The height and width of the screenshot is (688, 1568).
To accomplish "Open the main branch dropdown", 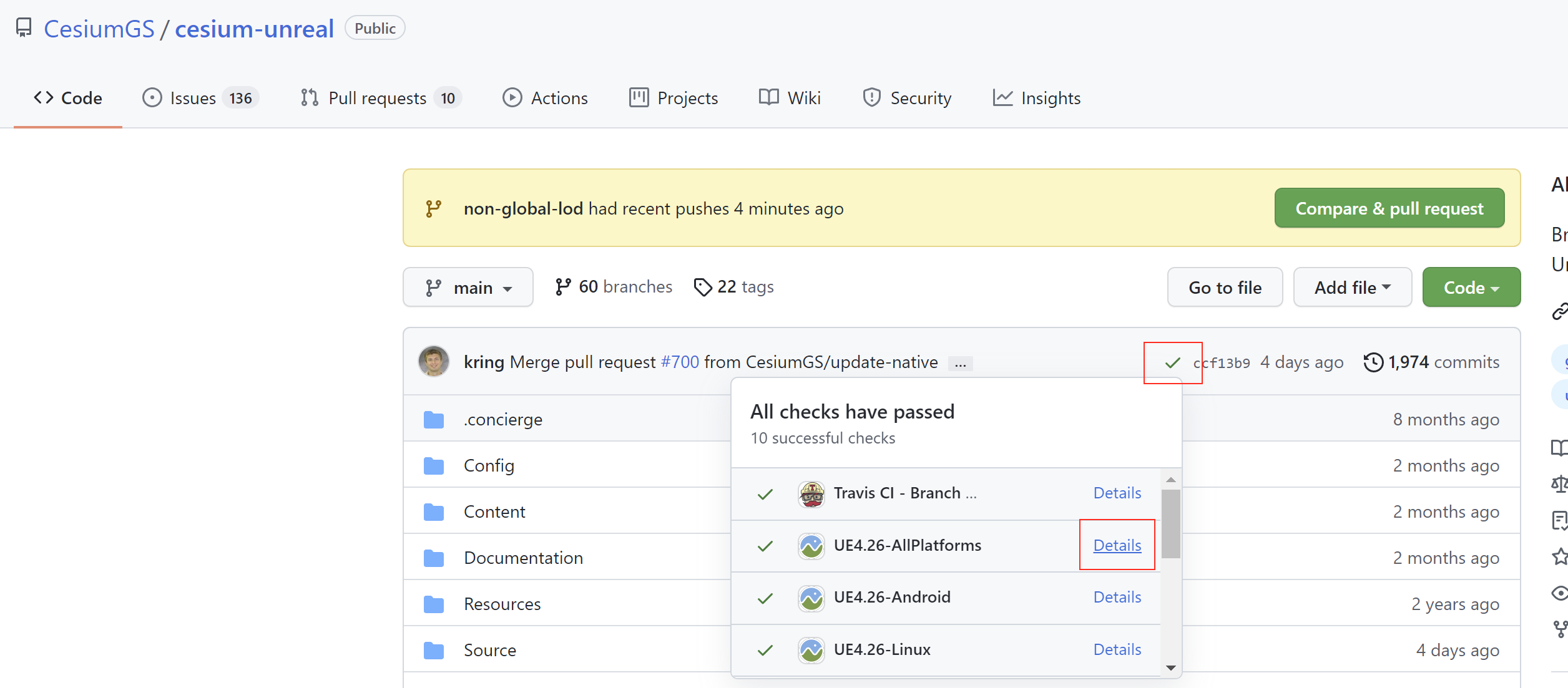I will click(468, 287).
